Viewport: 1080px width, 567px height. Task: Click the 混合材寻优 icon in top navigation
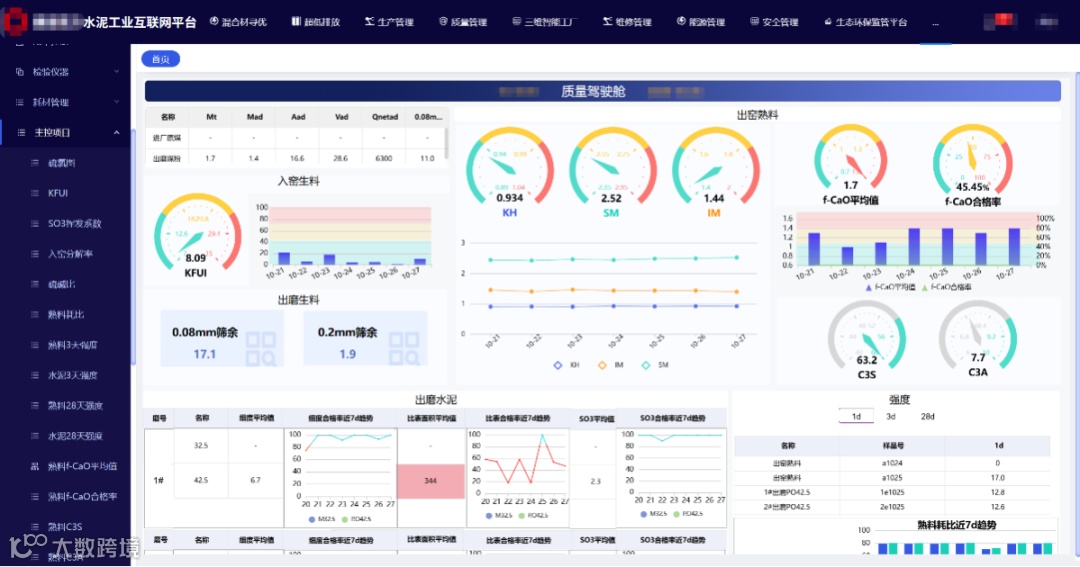point(214,21)
